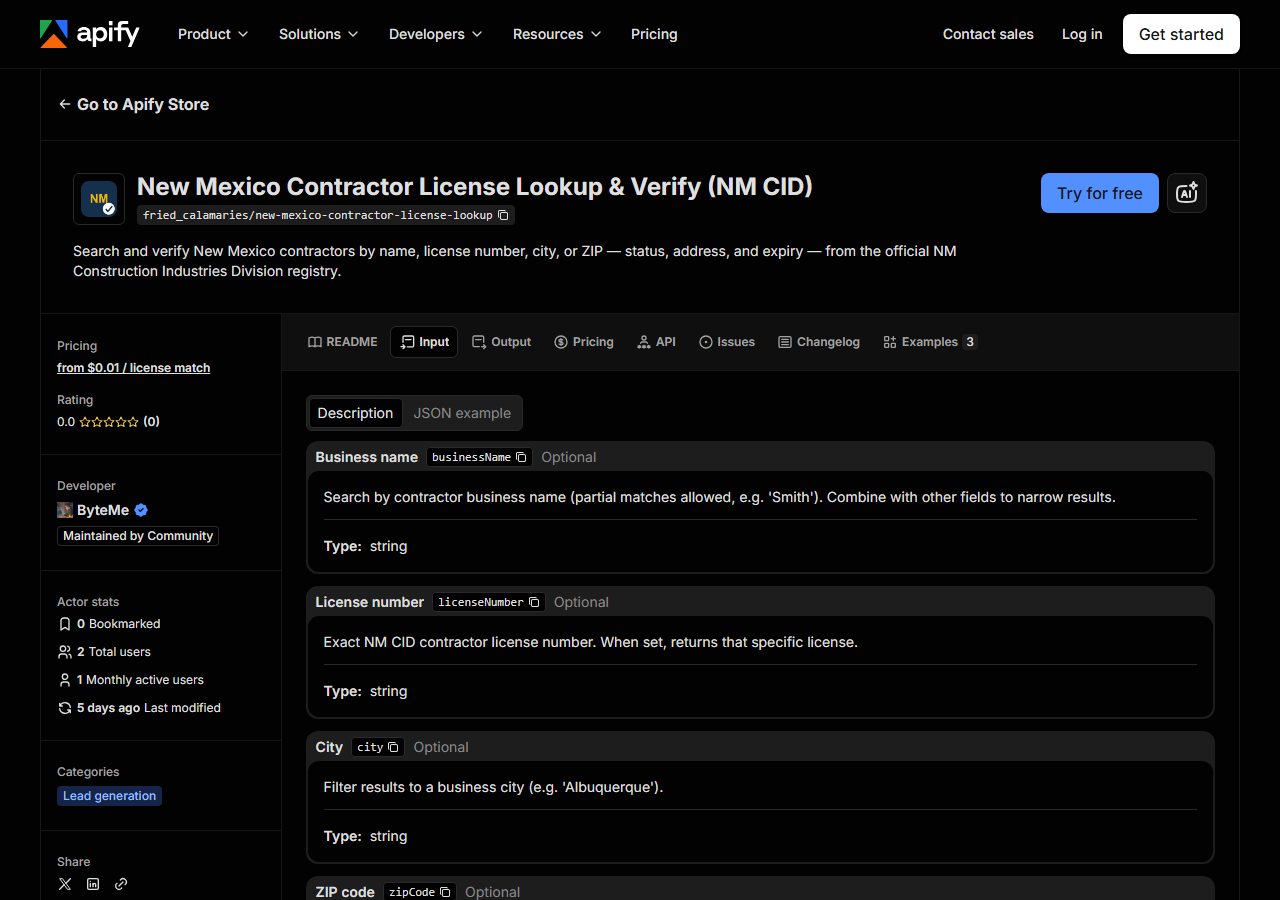Click the licenseNumber code label

coord(481,602)
